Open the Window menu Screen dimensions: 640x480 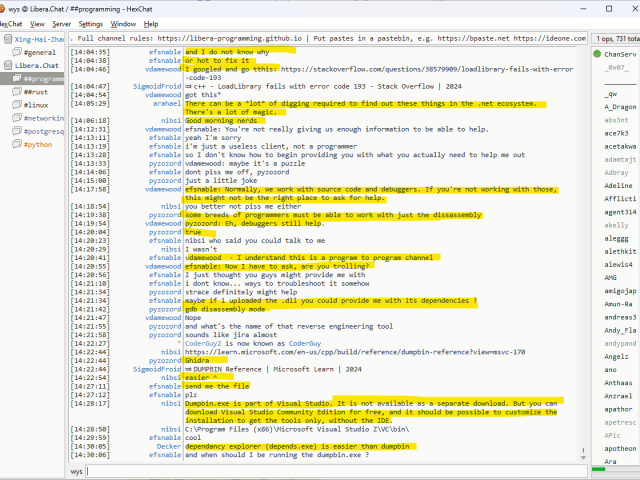[124, 23]
